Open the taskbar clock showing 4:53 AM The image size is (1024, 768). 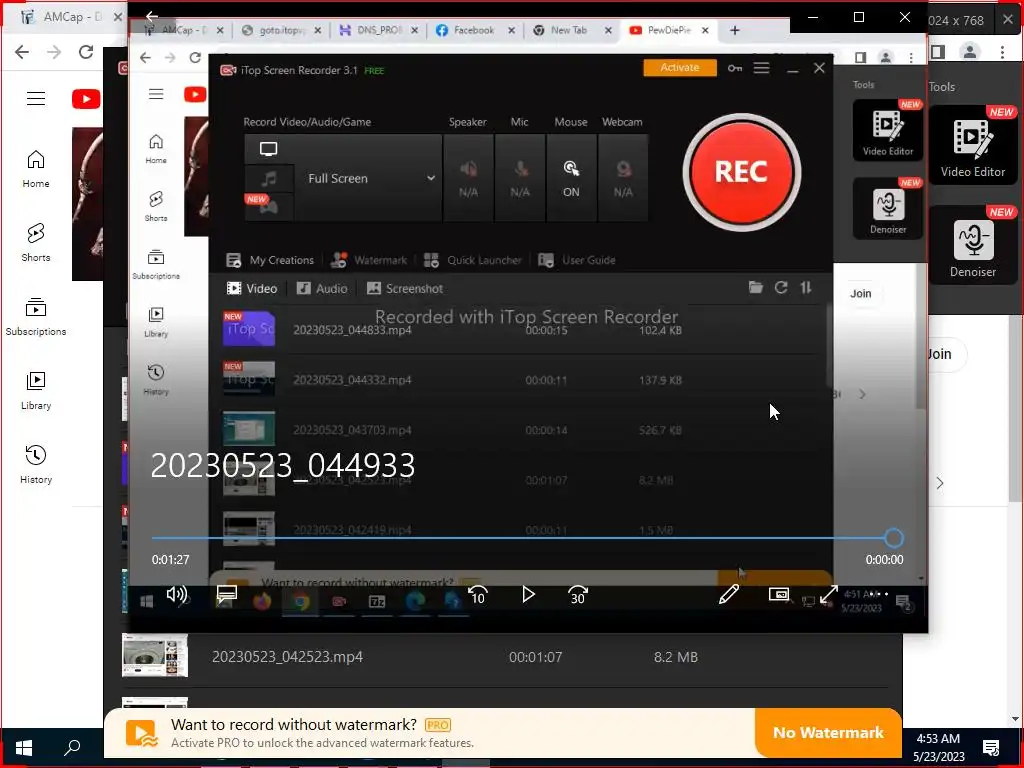click(x=938, y=747)
